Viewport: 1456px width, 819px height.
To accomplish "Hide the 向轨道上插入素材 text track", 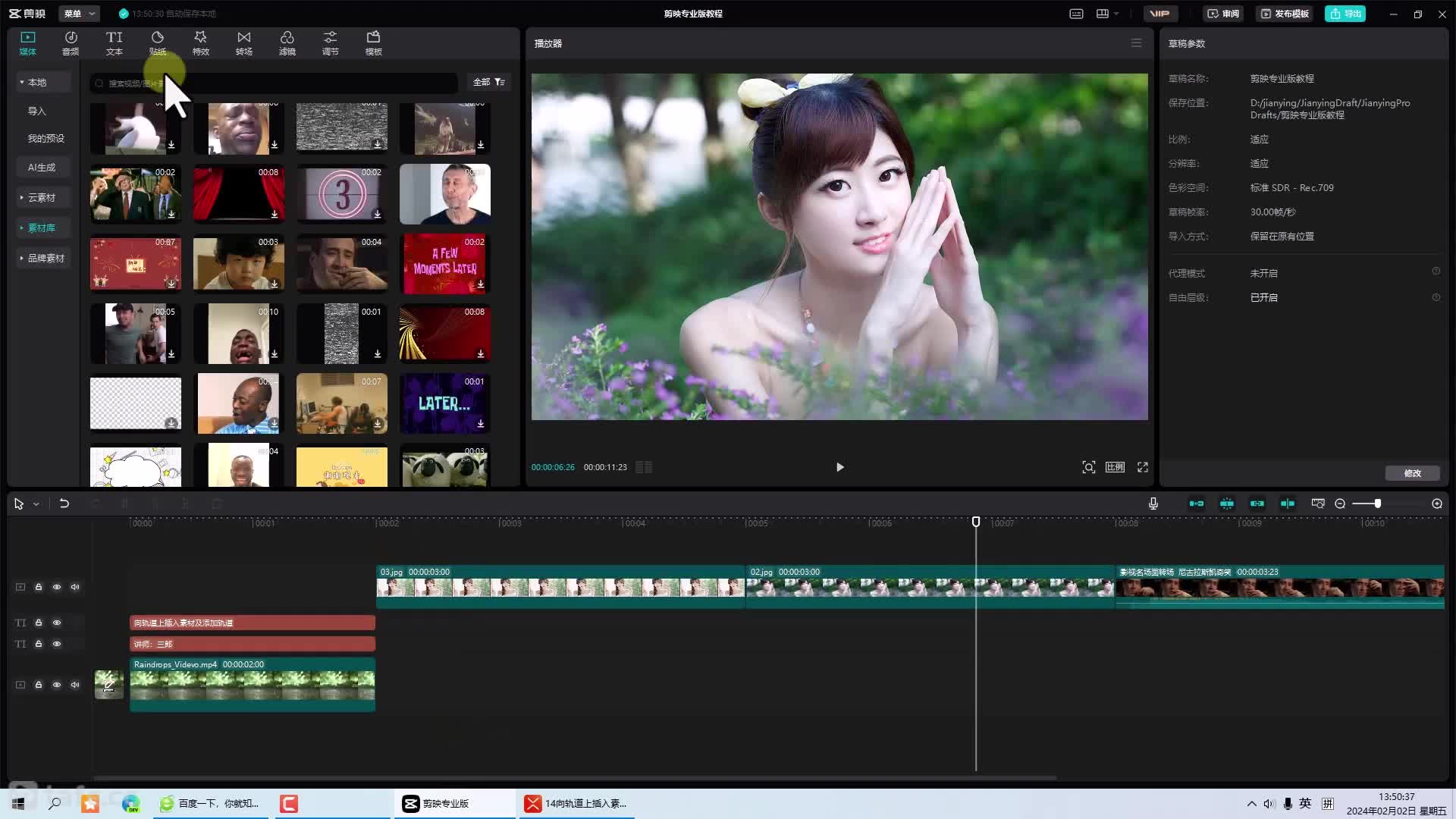I will pyautogui.click(x=57, y=623).
